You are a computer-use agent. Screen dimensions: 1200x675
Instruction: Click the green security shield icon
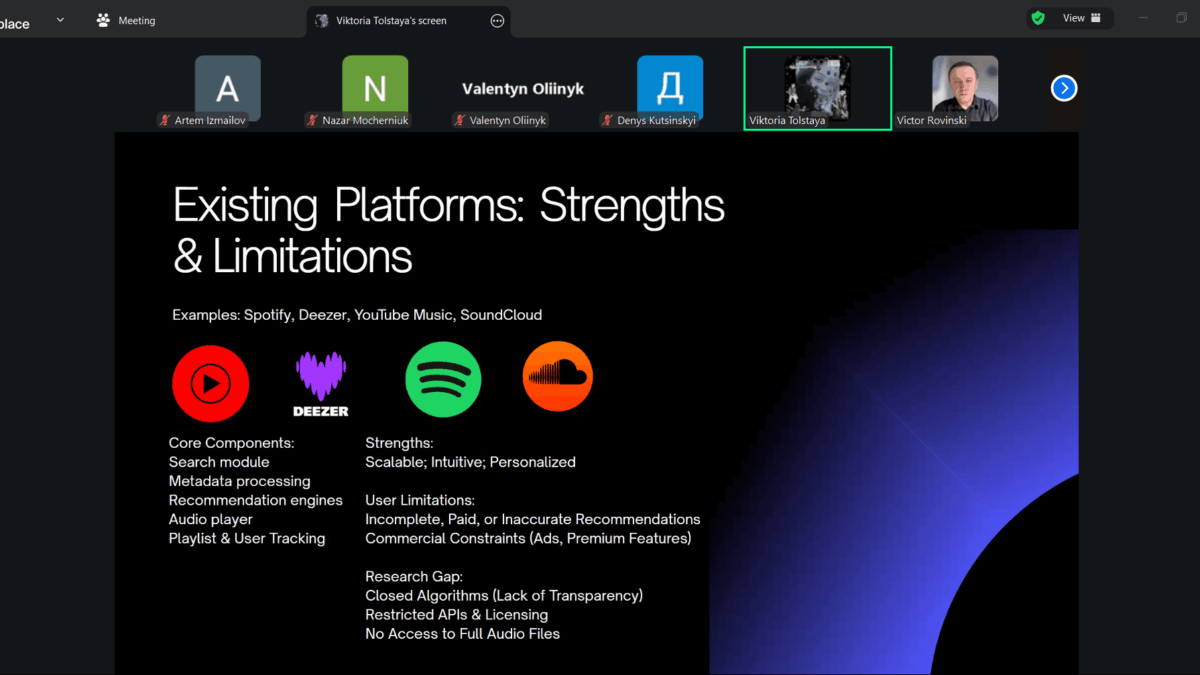click(1039, 17)
